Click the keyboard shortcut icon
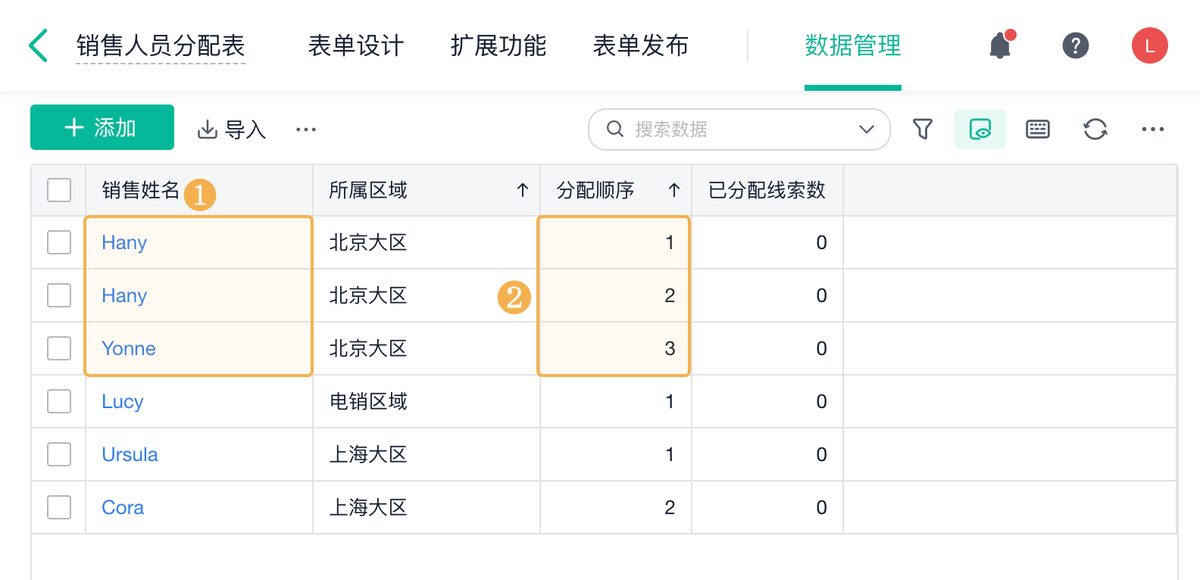1200x580 pixels. point(1038,129)
